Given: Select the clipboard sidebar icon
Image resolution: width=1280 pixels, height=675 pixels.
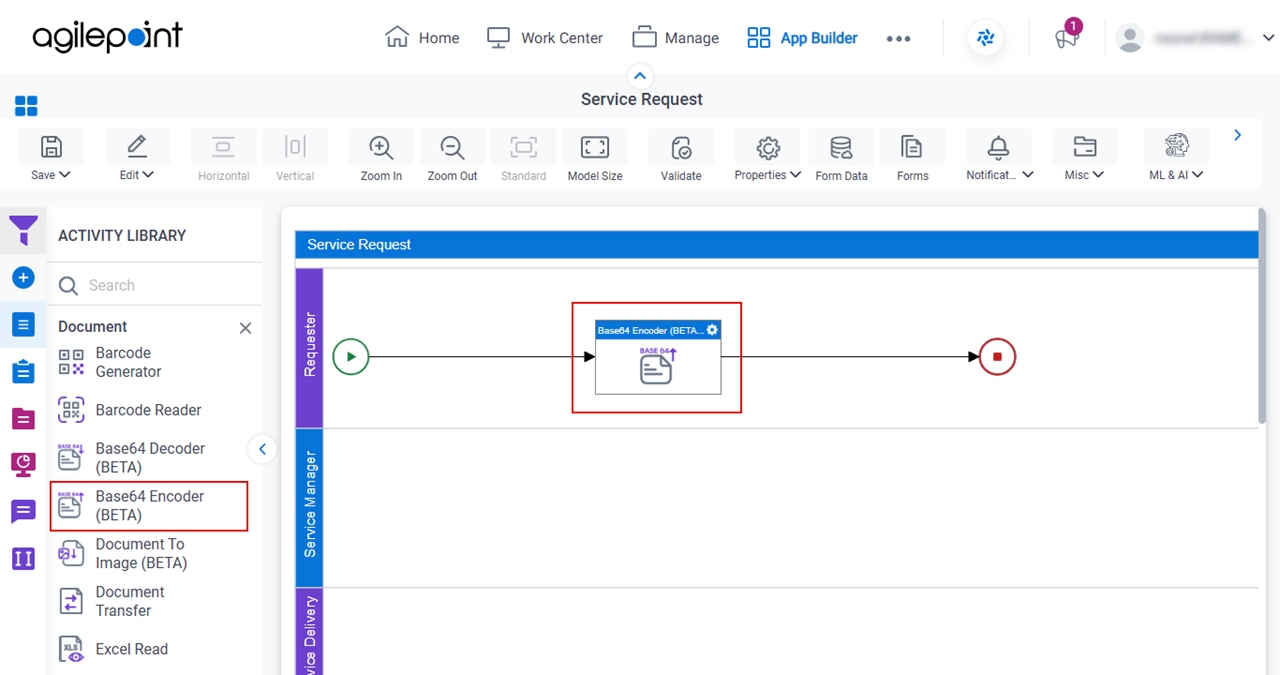Looking at the screenshot, I should tap(23, 371).
